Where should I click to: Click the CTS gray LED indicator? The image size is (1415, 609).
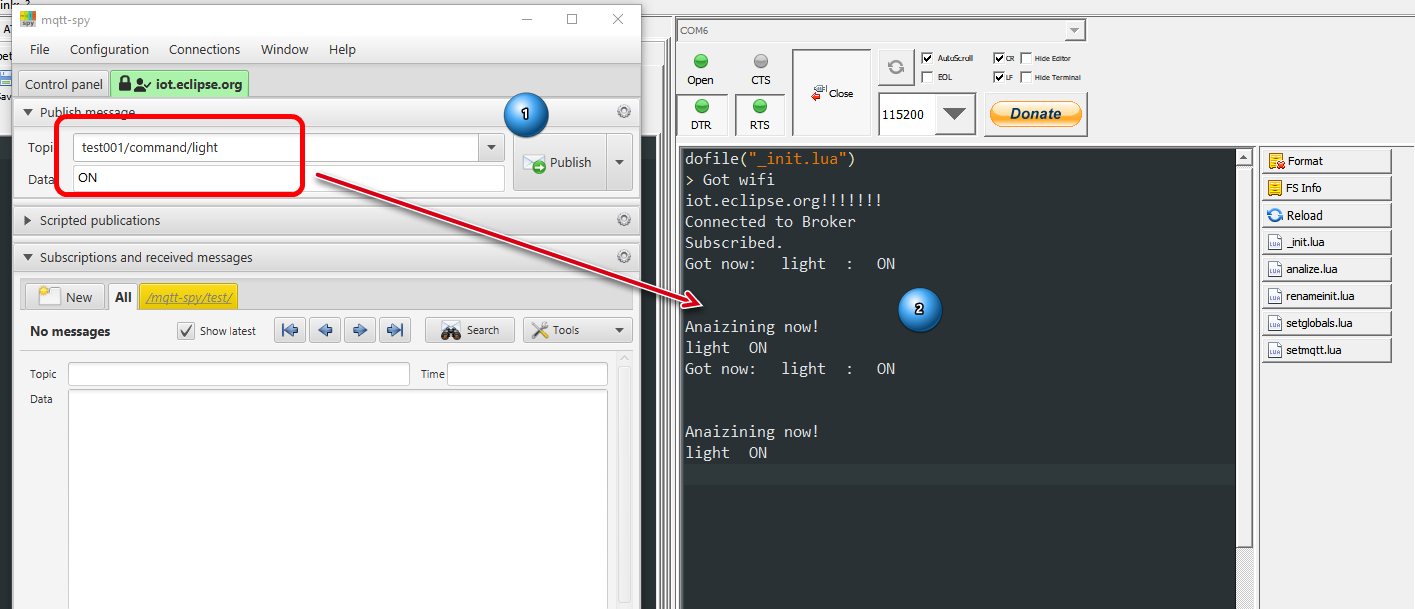click(x=761, y=61)
